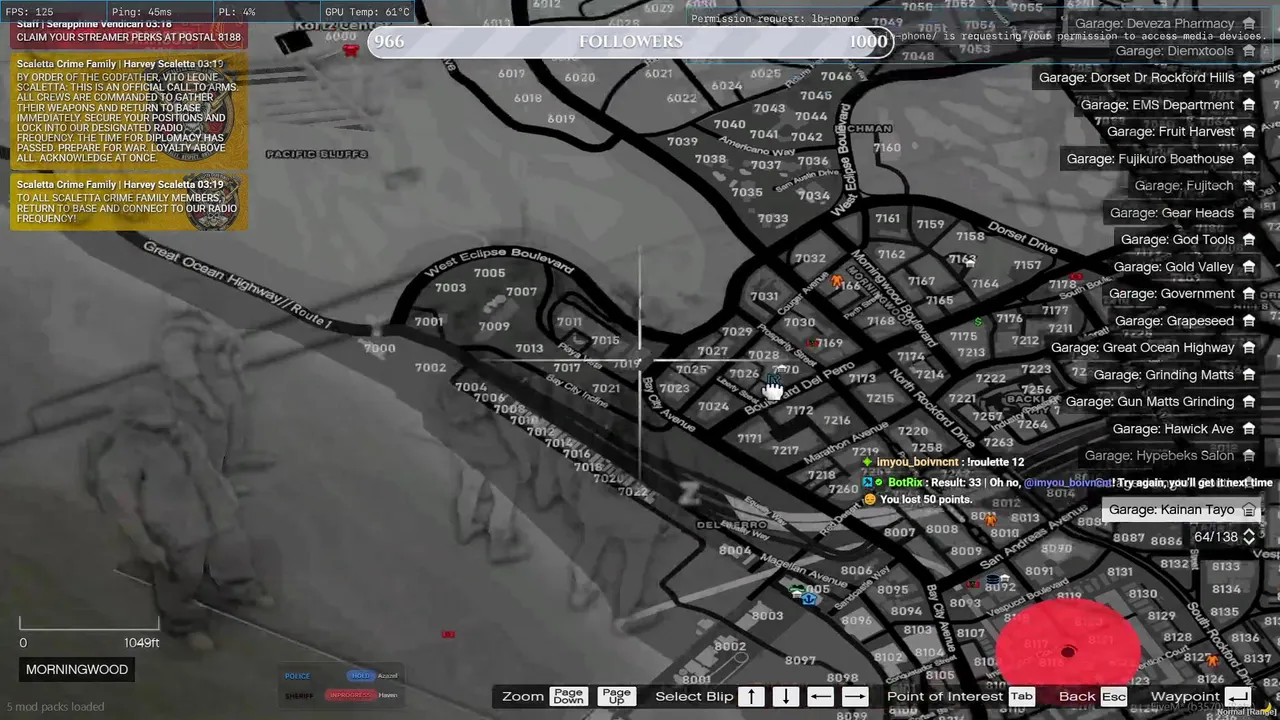Select the red blip beside 7169
The width and height of the screenshot is (1280, 720).
click(812, 345)
